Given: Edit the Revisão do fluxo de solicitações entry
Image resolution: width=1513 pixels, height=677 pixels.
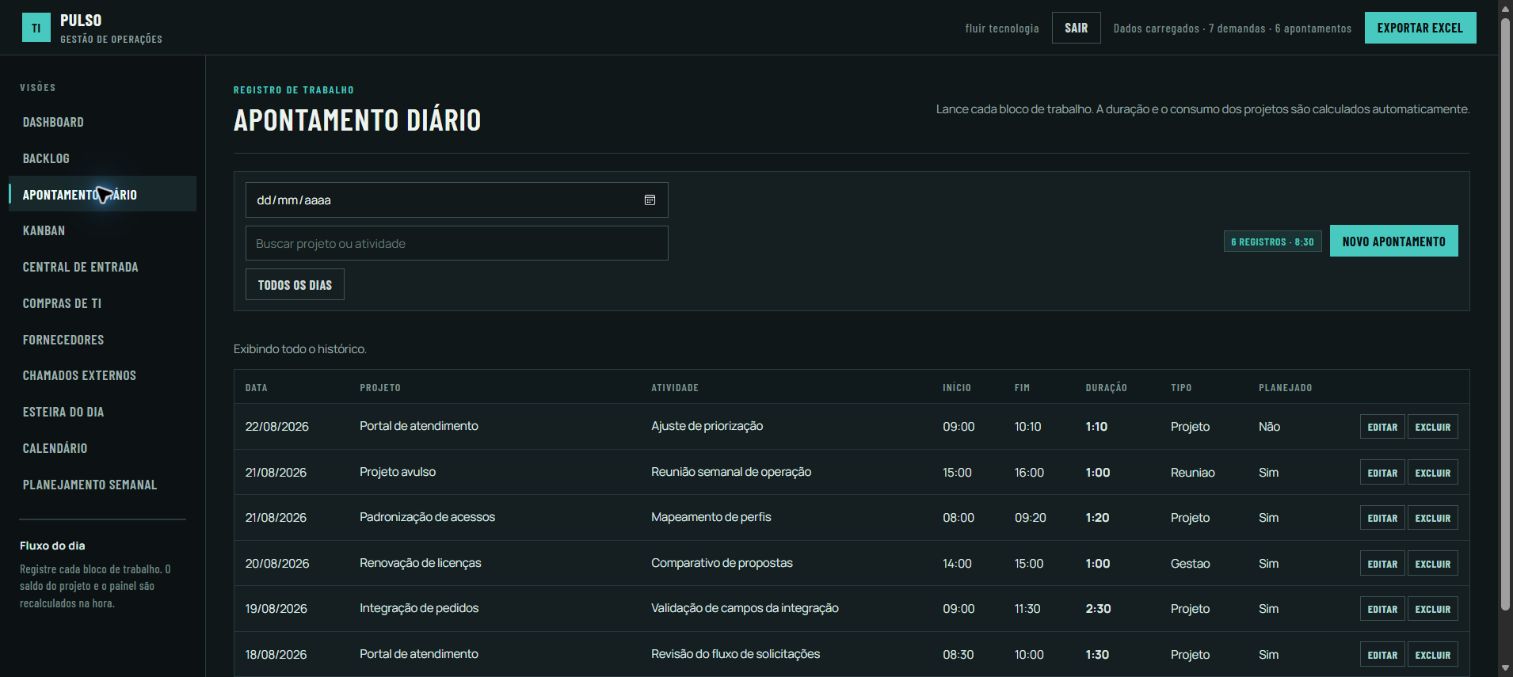Looking at the screenshot, I should pos(1382,655).
